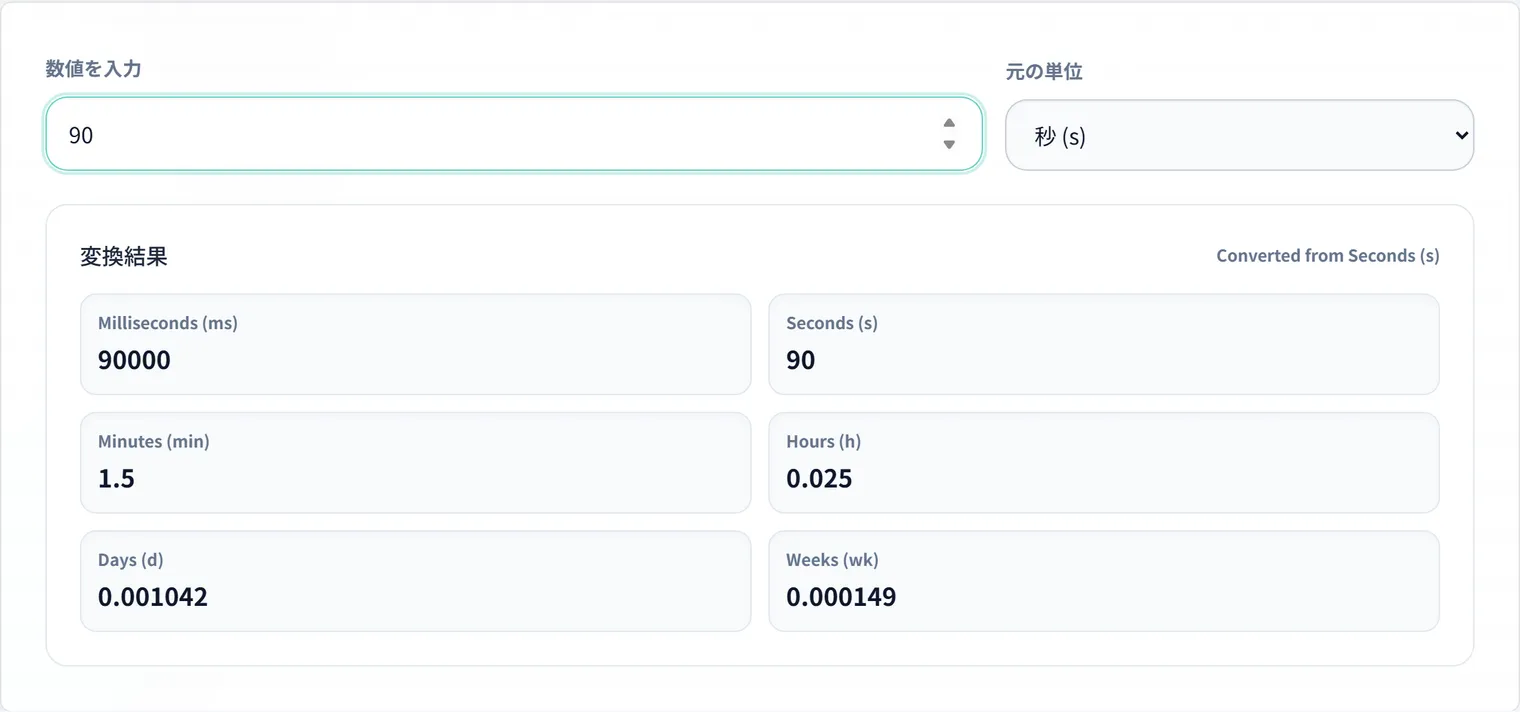
Task: Click the 数値を入力 label
Action: (x=93, y=69)
